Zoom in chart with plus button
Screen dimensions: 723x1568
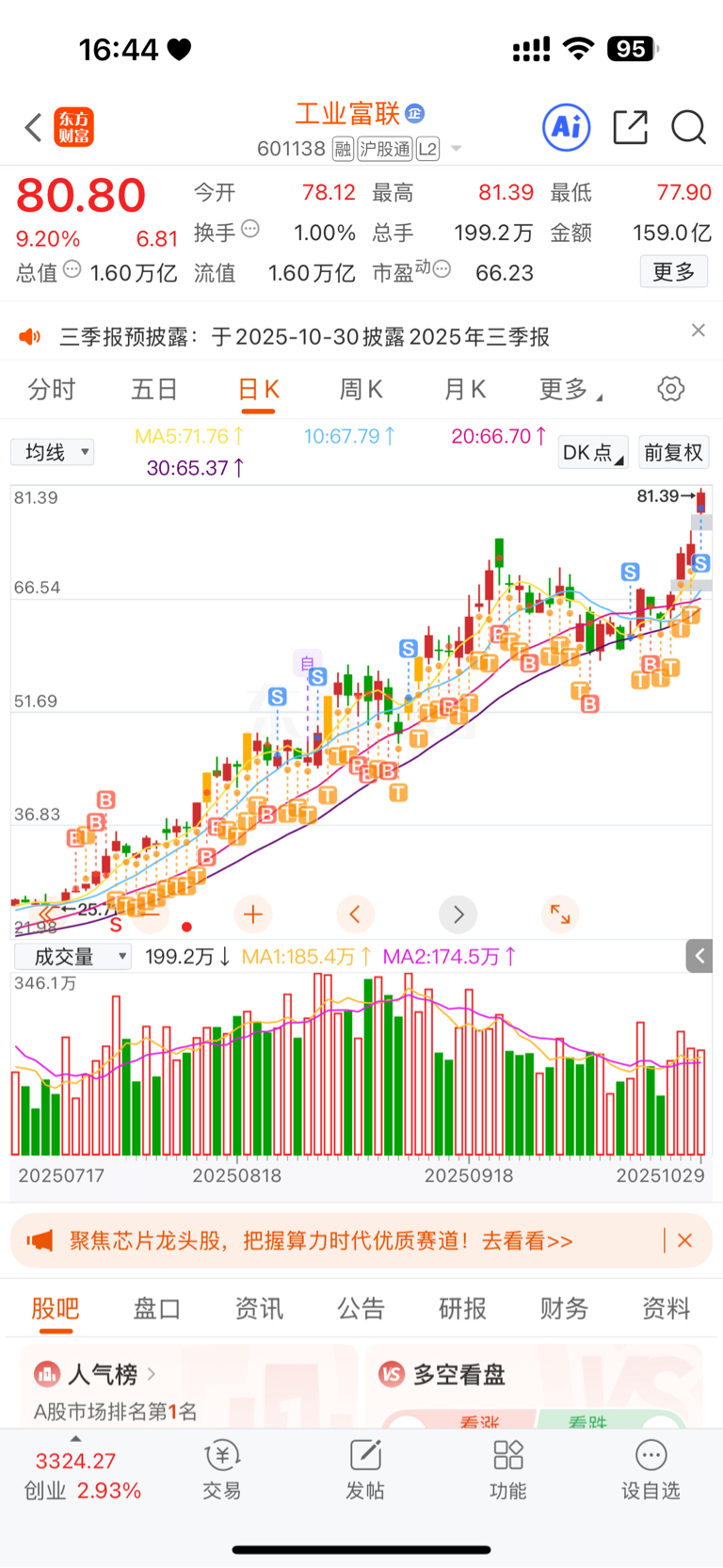(x=253, y=913)
